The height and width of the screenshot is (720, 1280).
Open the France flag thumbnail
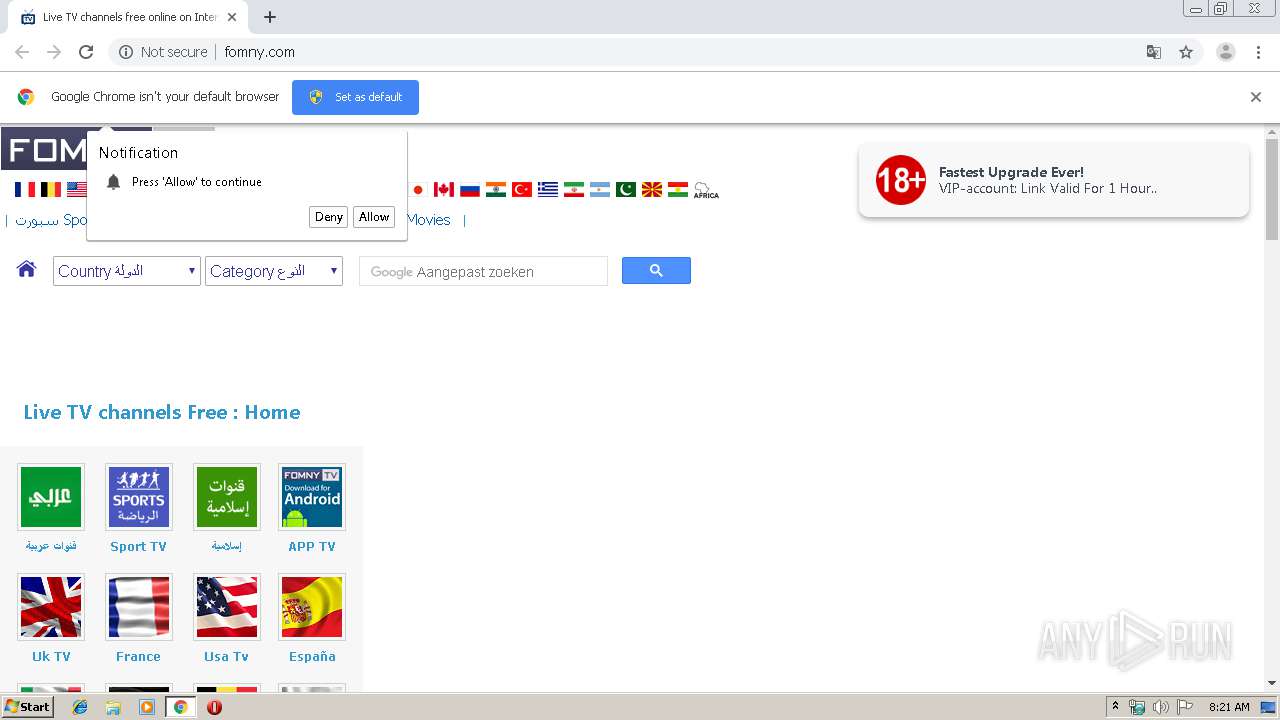[139, 607]
